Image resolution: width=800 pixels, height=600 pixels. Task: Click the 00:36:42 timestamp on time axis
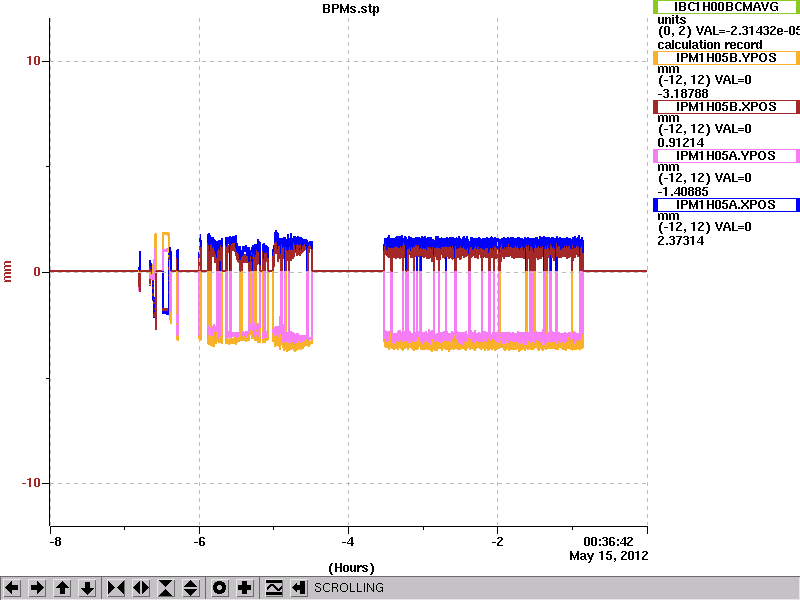tap(608, 542)
